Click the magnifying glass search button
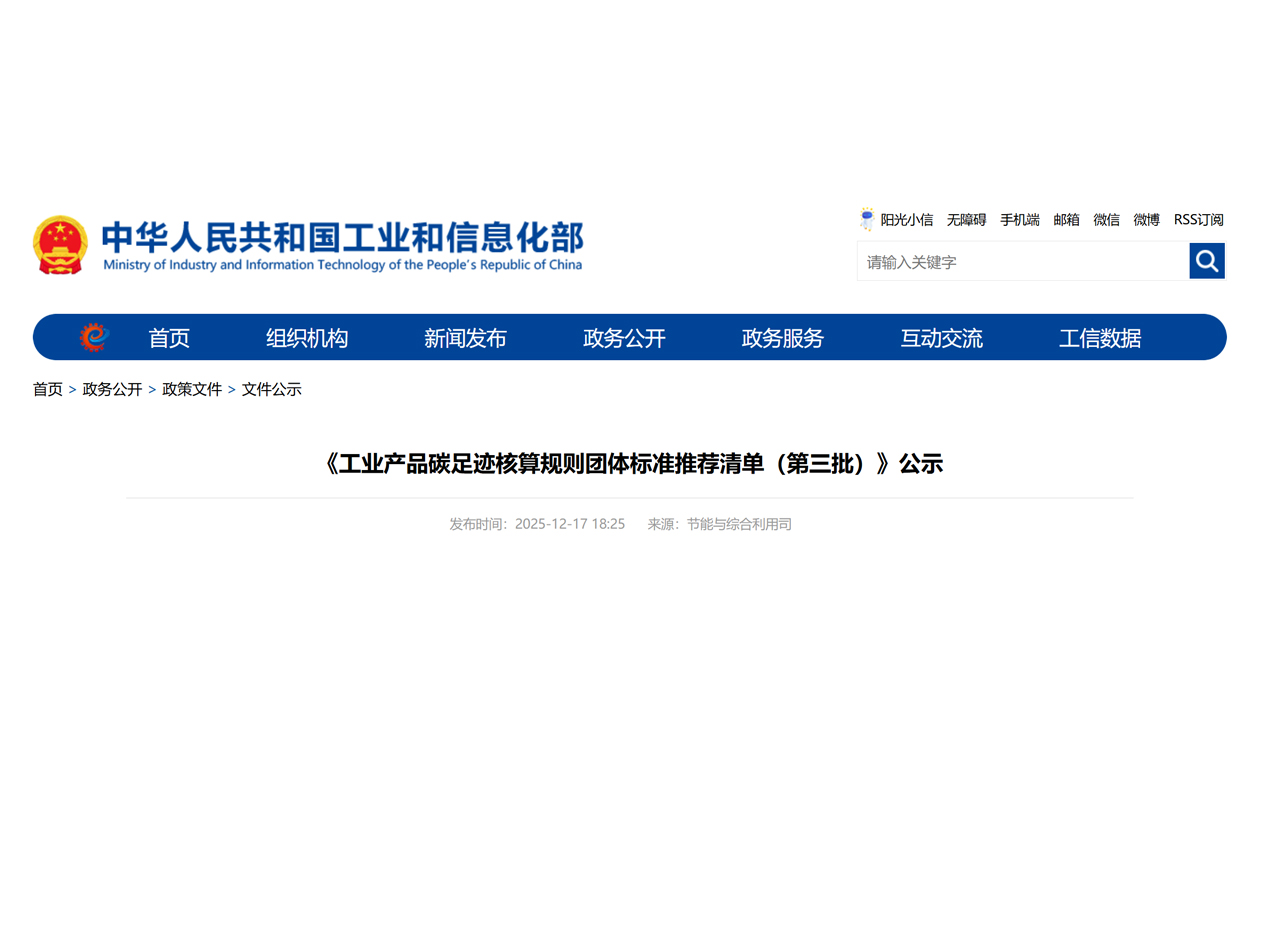 coord(1206,261)
